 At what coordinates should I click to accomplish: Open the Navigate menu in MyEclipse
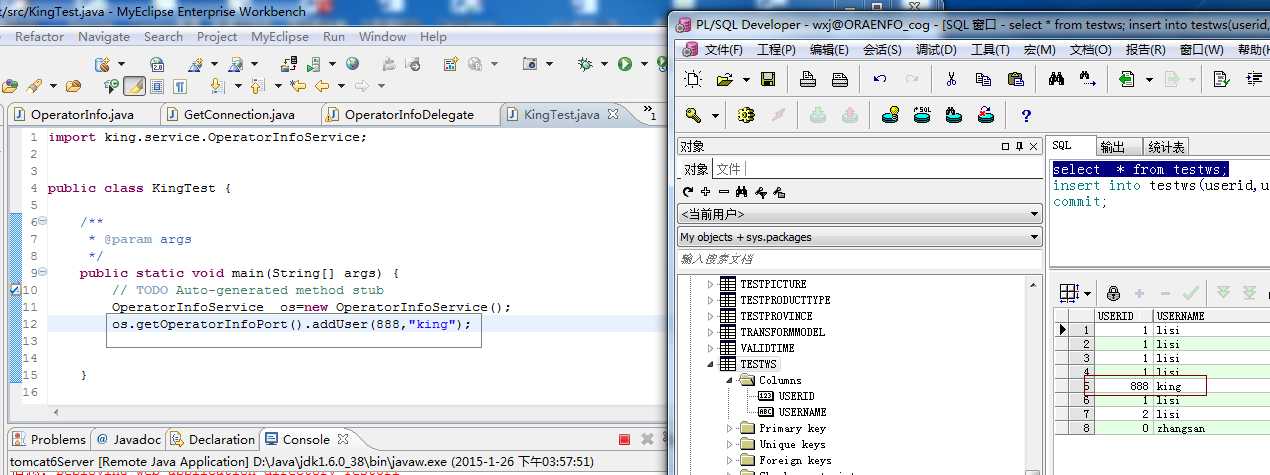(x=104, y=37)
